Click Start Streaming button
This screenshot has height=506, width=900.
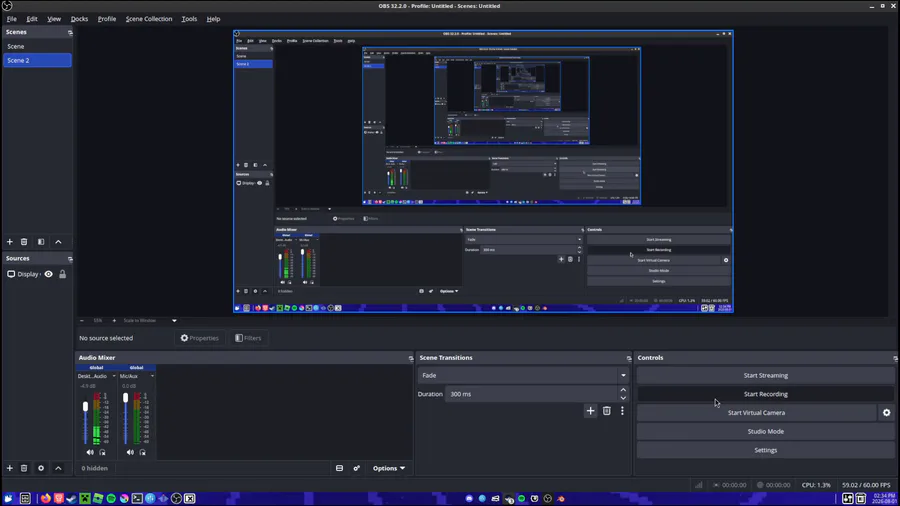click(x=766, y=375)
